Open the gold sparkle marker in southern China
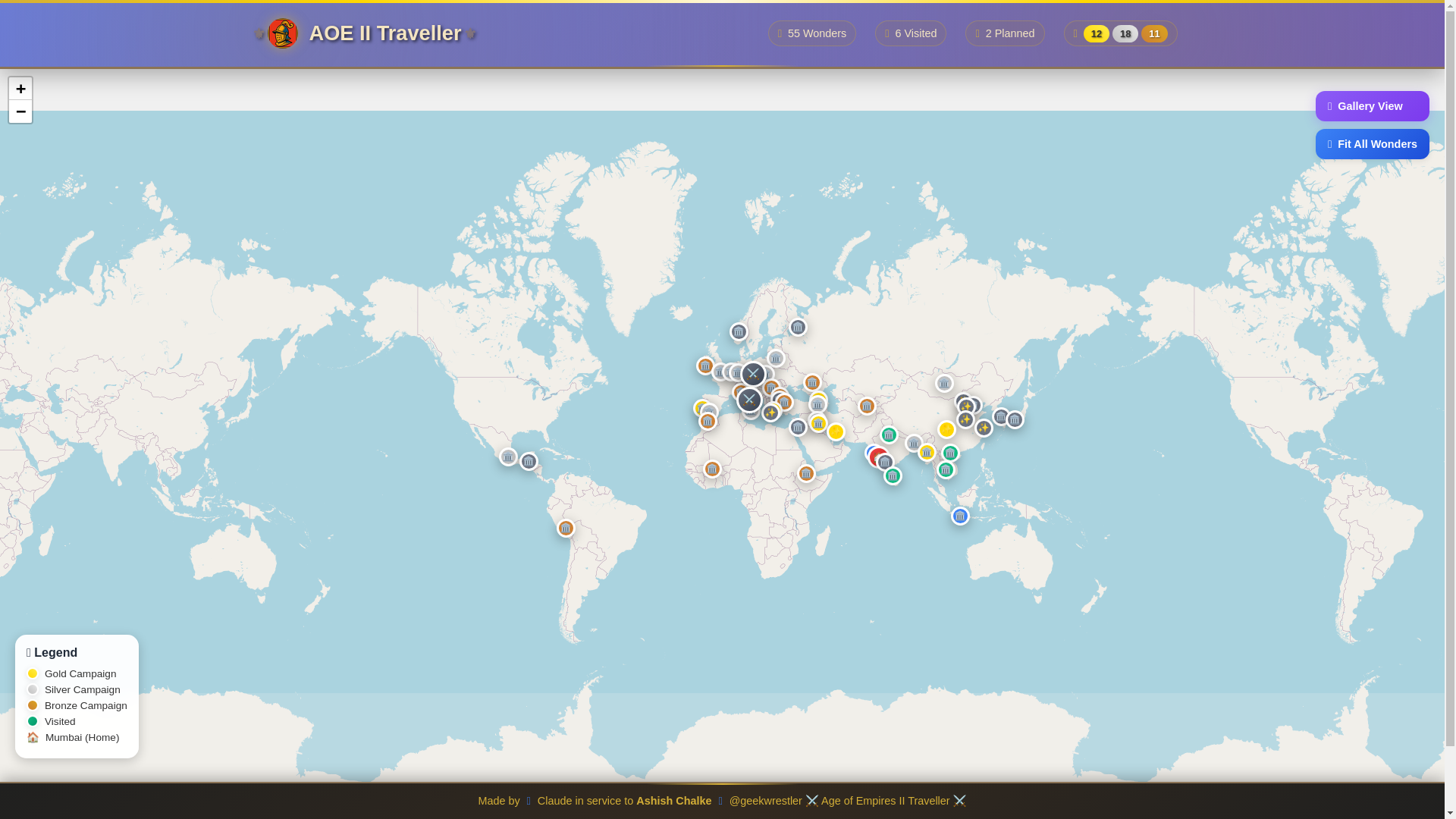Viewport: 1456px width, 819px height. pyautogui.click(x=946, y=429)
